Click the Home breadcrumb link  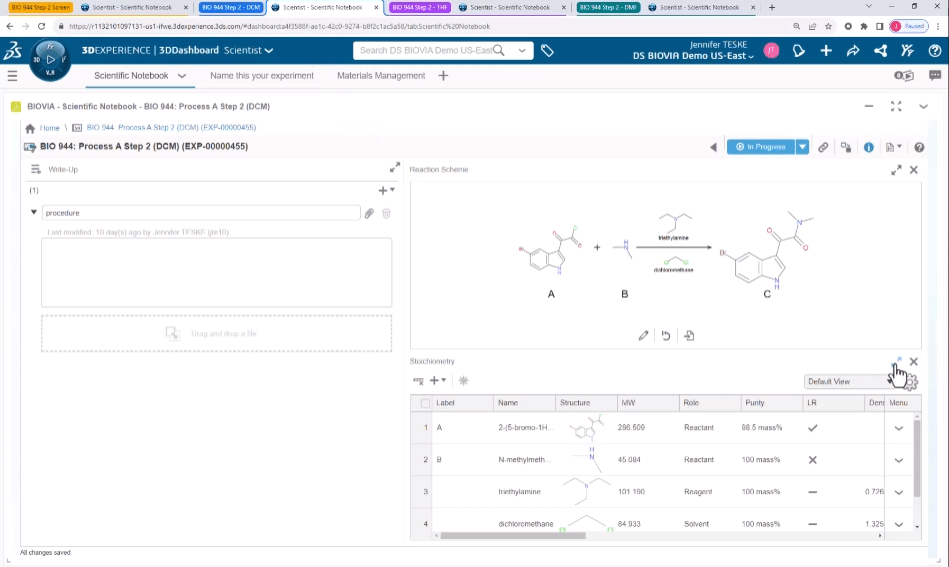(x=50, y=128)
